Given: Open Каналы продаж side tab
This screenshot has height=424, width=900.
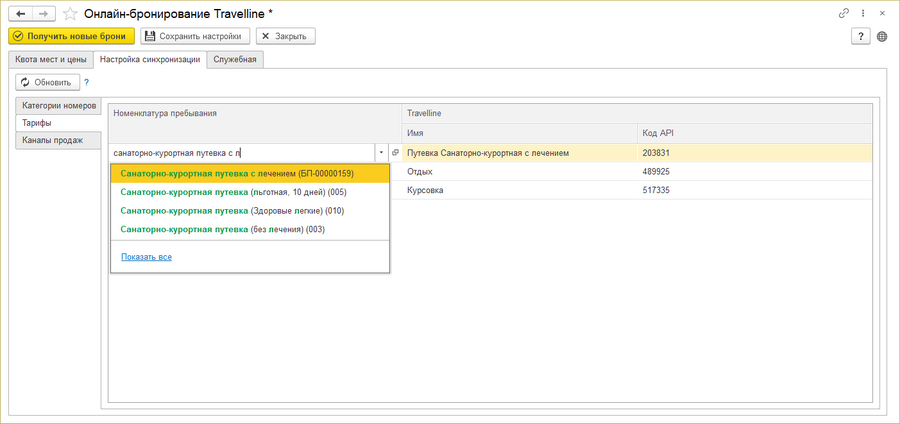Looking at the screenshot, I should [x=58, y=140].
